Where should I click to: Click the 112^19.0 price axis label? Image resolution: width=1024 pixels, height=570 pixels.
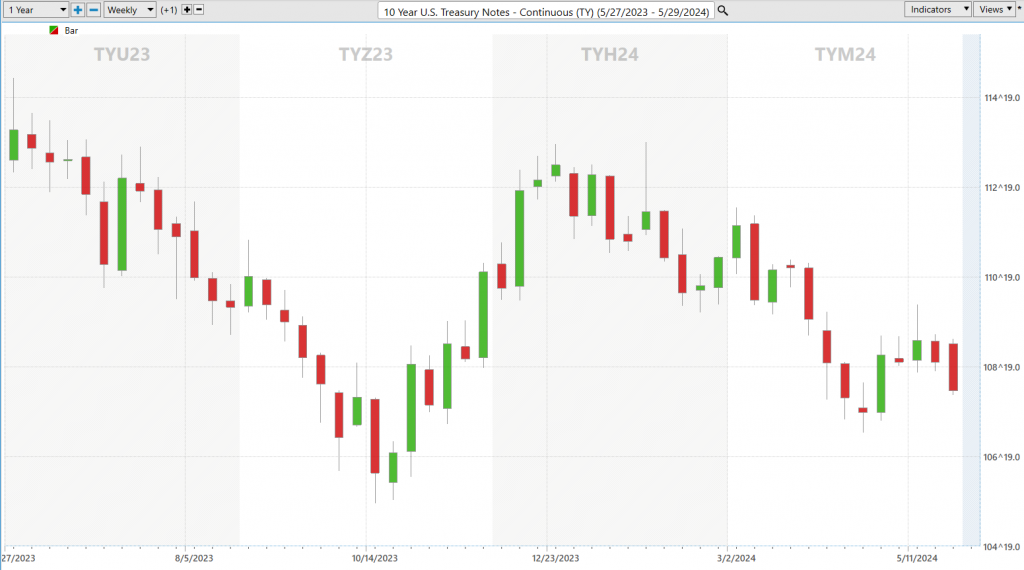1002,188
